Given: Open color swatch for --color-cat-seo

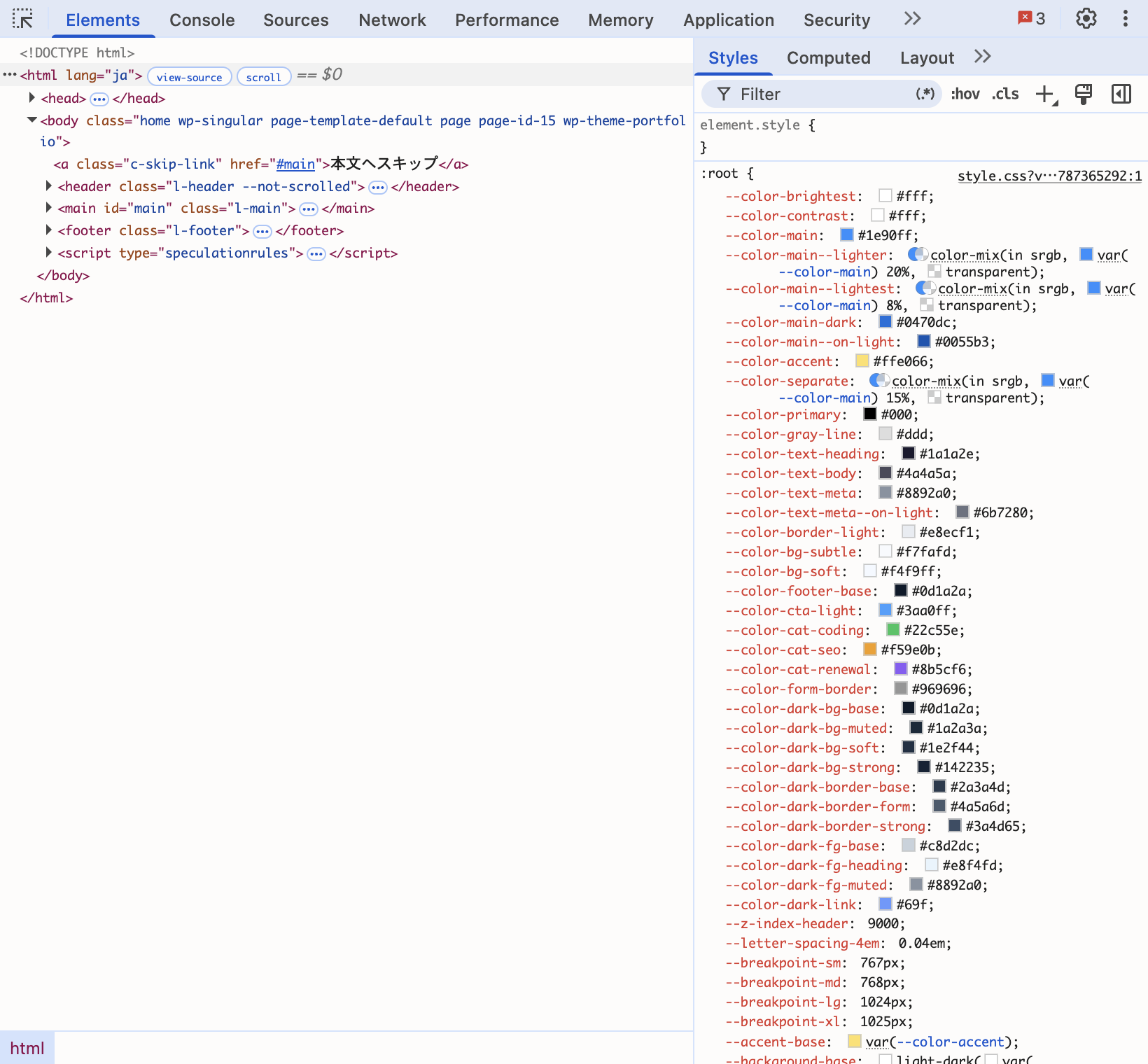Looking at the screenshot, I should click(869, 649).
